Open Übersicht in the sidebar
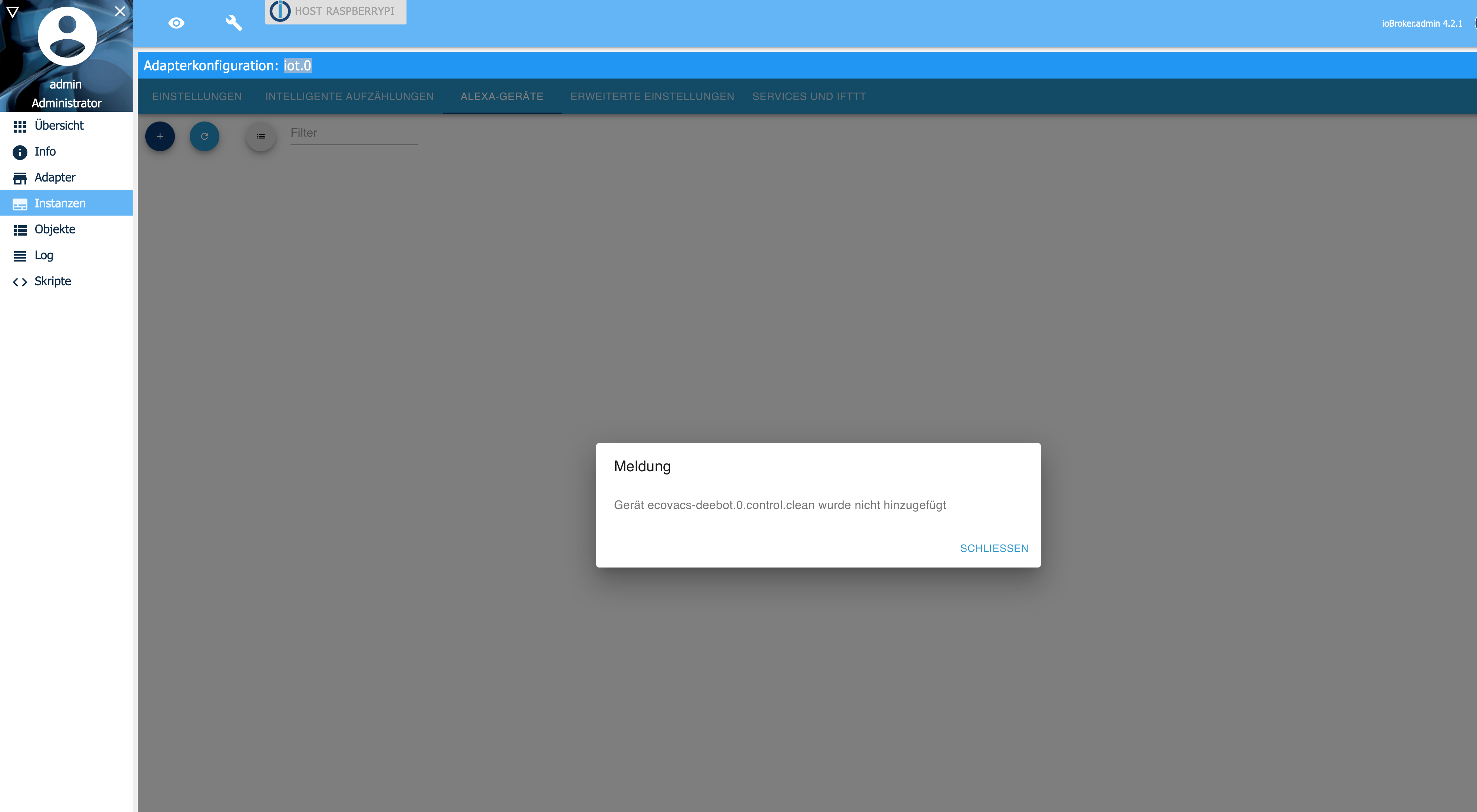Viewport: 1477px width, 812px height. pos(59,126)
